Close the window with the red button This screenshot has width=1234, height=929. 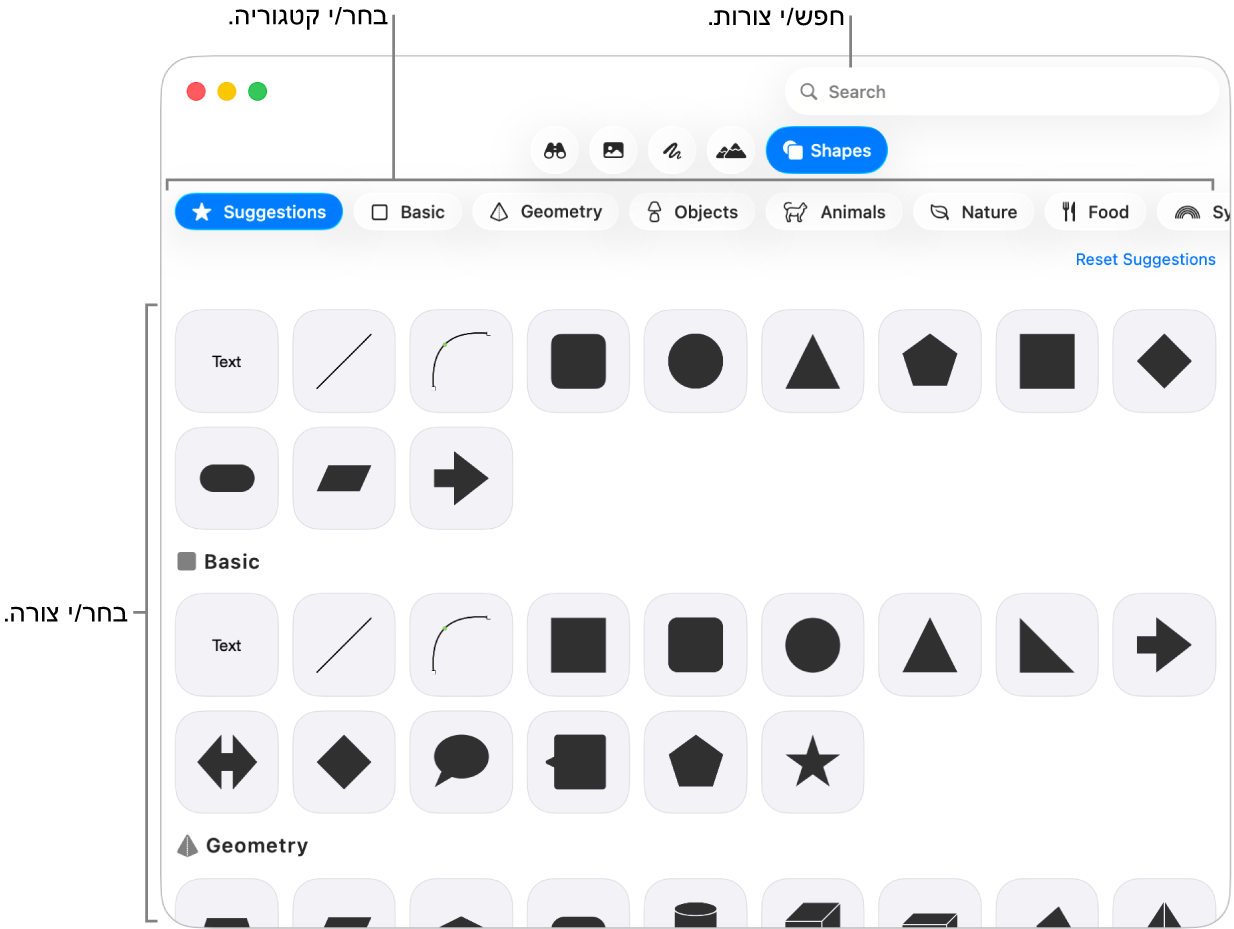tap(196, 91)
